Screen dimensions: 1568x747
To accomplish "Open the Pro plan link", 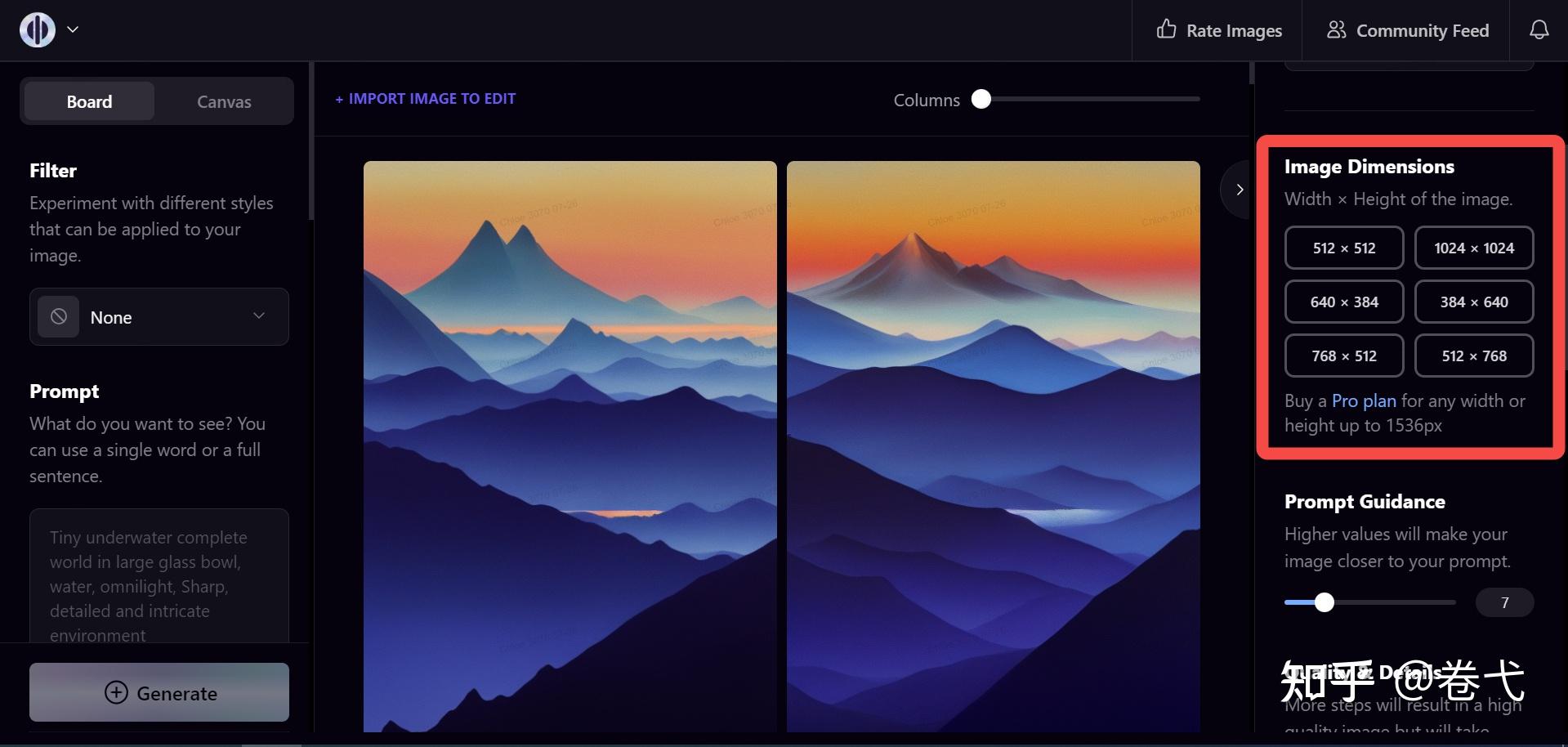I will [x=1364, y=400].
